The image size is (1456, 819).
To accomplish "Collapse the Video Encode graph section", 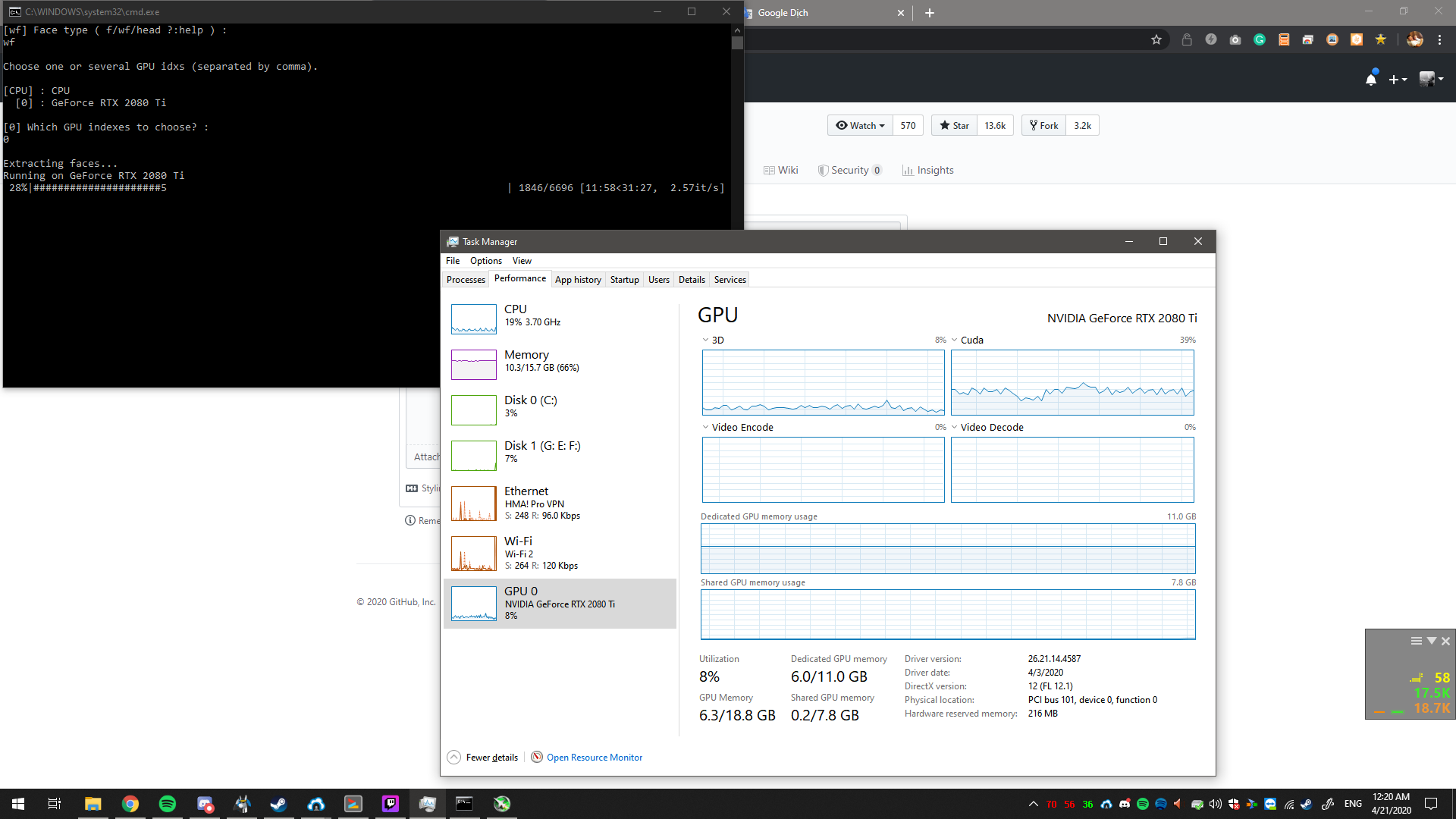I will coord(705,427).
